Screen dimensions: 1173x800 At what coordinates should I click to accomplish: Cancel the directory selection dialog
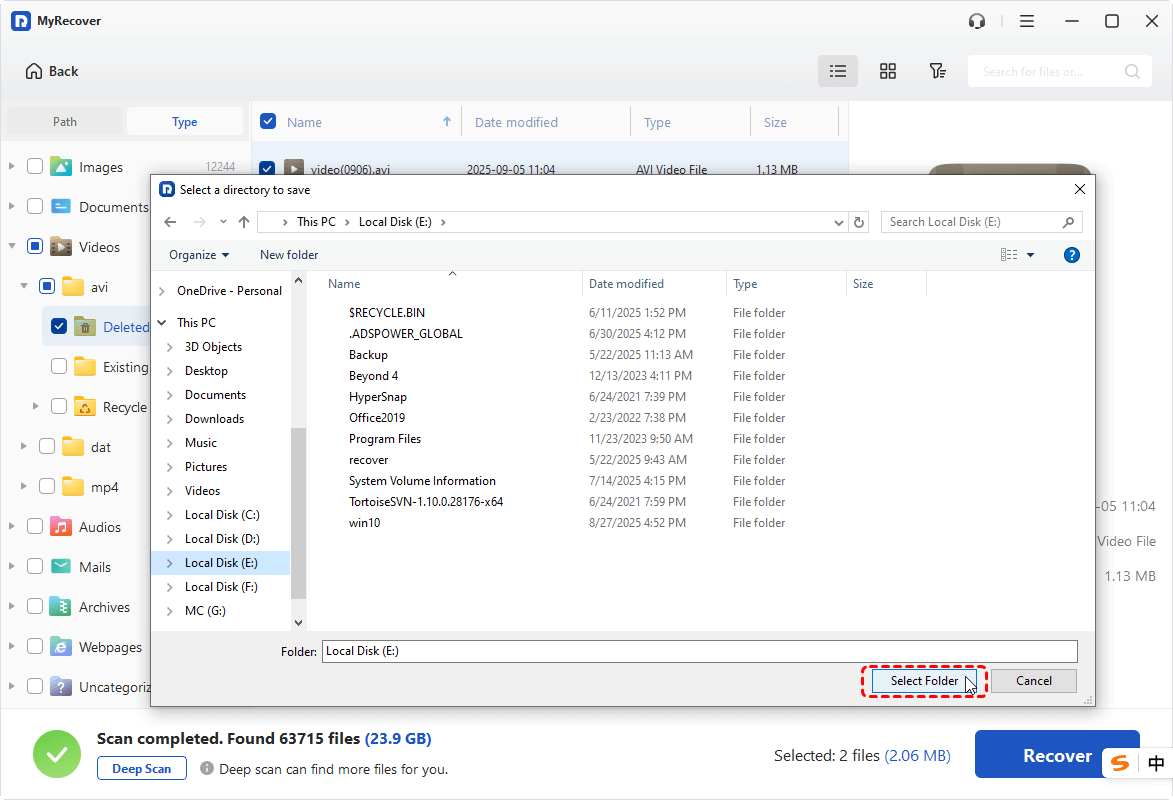point(1034,681)
